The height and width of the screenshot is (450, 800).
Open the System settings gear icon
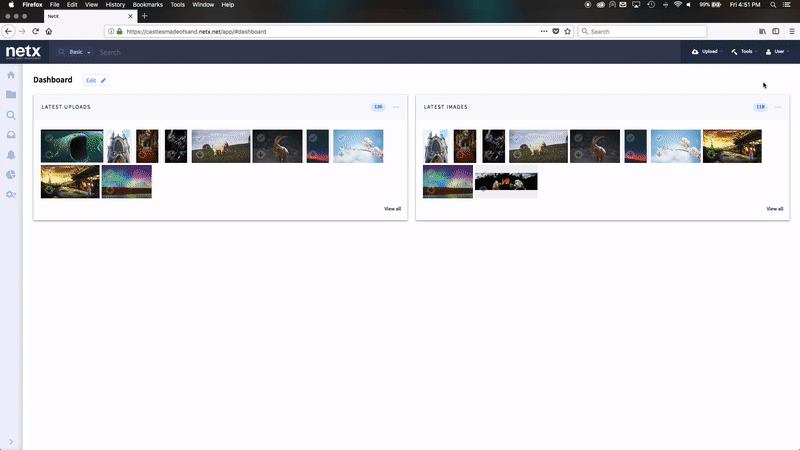coord(11,194)
